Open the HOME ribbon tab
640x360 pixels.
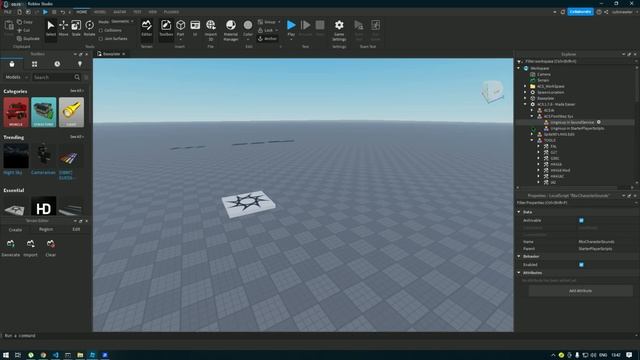(x=82, y=12)
